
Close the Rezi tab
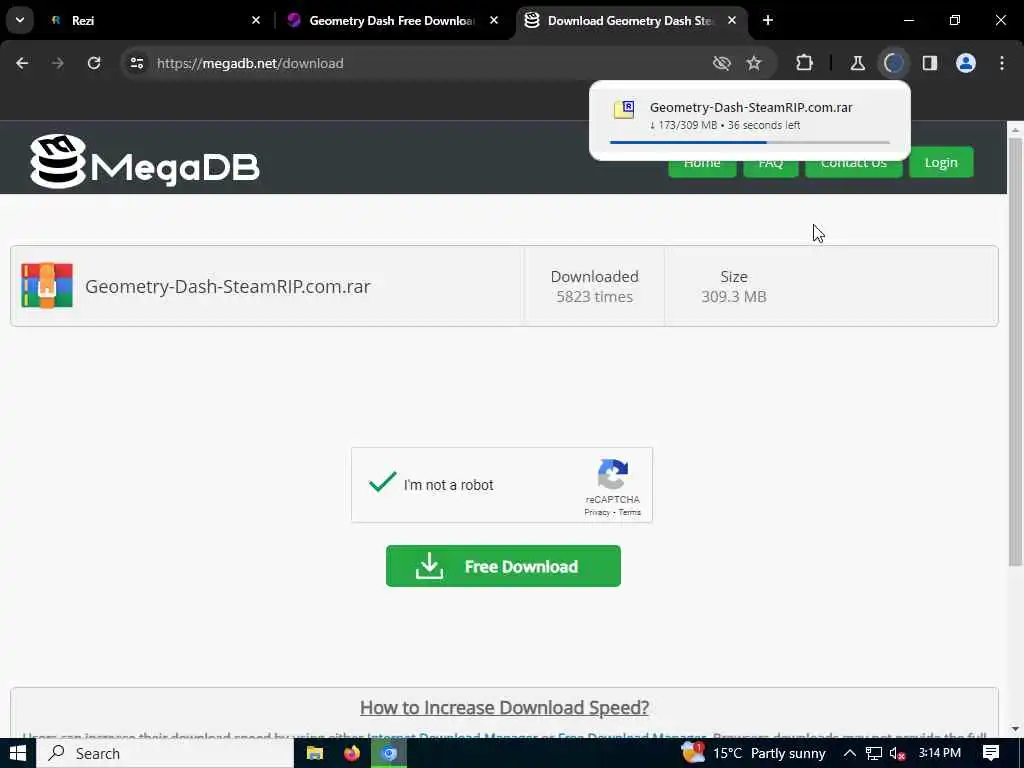pyautogui.click(x=256, y=20)
